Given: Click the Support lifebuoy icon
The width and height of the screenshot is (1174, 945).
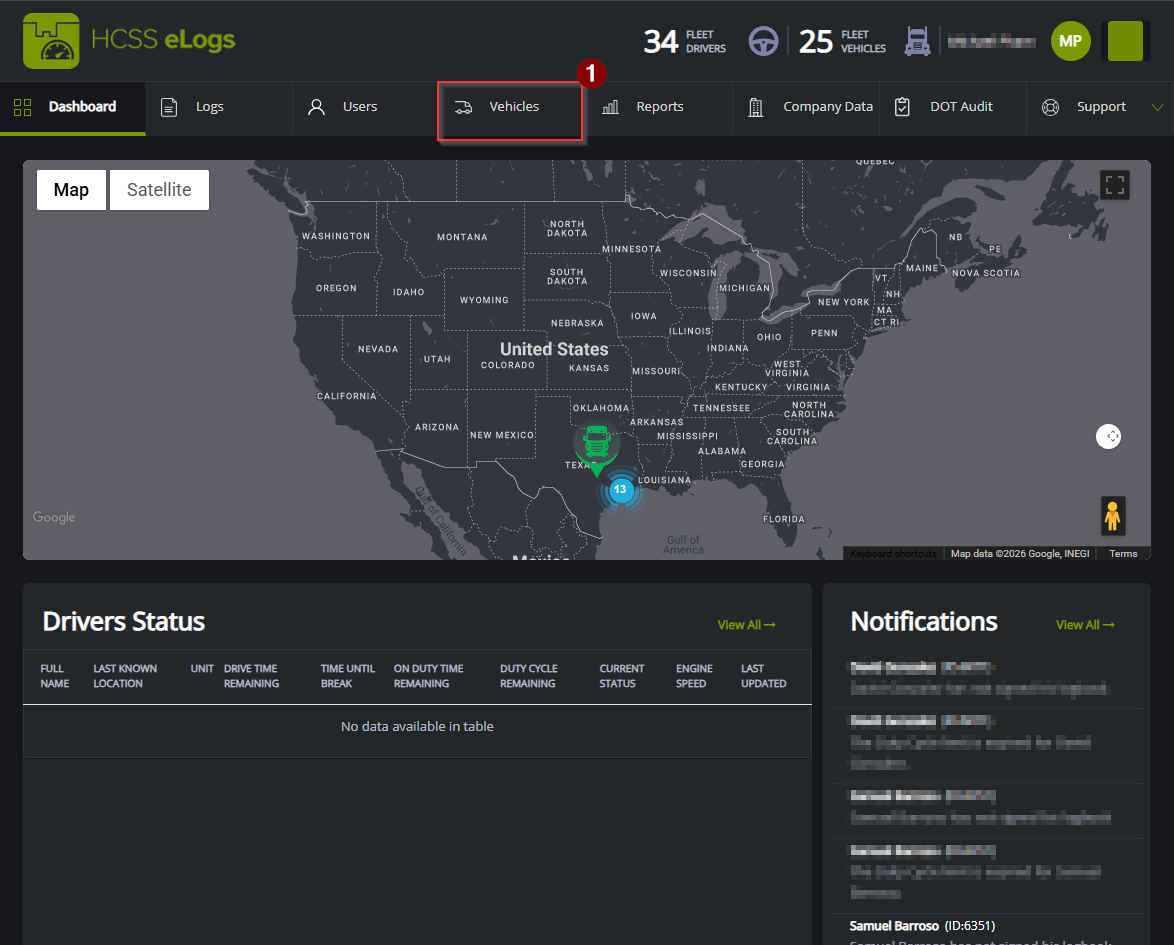Looking at the screenshot, I should pyautogui.click(x=1050, y=107).
